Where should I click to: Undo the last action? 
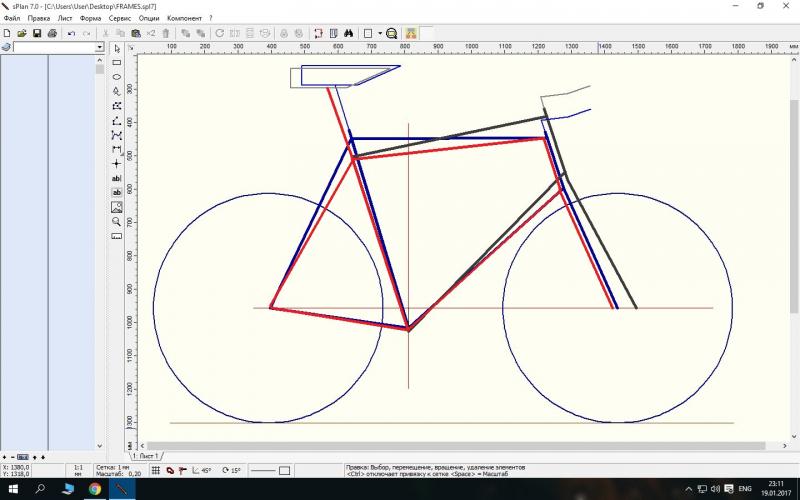pyautogui.click(x=71, y=33)
